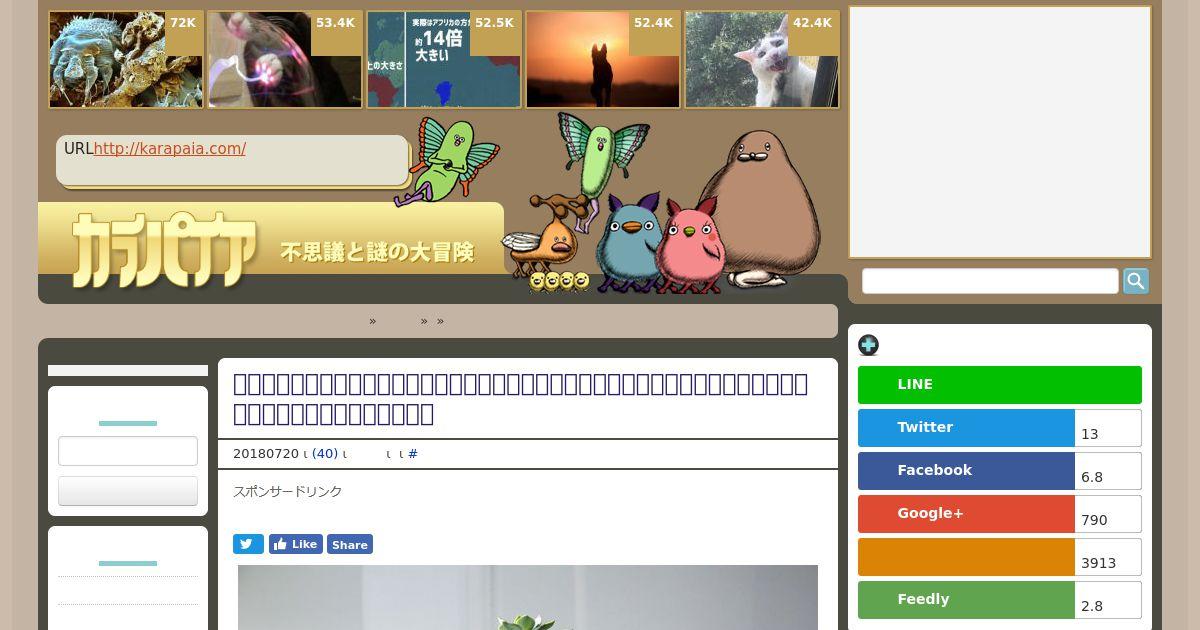Image resolution: width=1200 pixels, height=630 pixels.
Task: Click the article date 20180720
Action: coord(266,454)
